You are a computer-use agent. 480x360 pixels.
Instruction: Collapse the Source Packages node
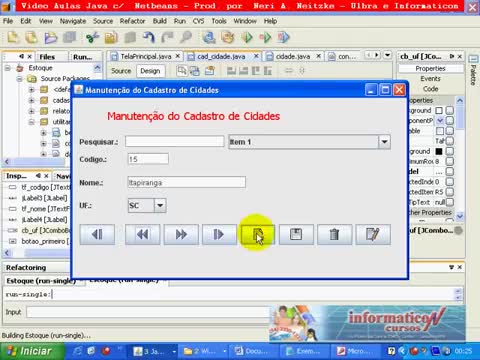point(19,79)
